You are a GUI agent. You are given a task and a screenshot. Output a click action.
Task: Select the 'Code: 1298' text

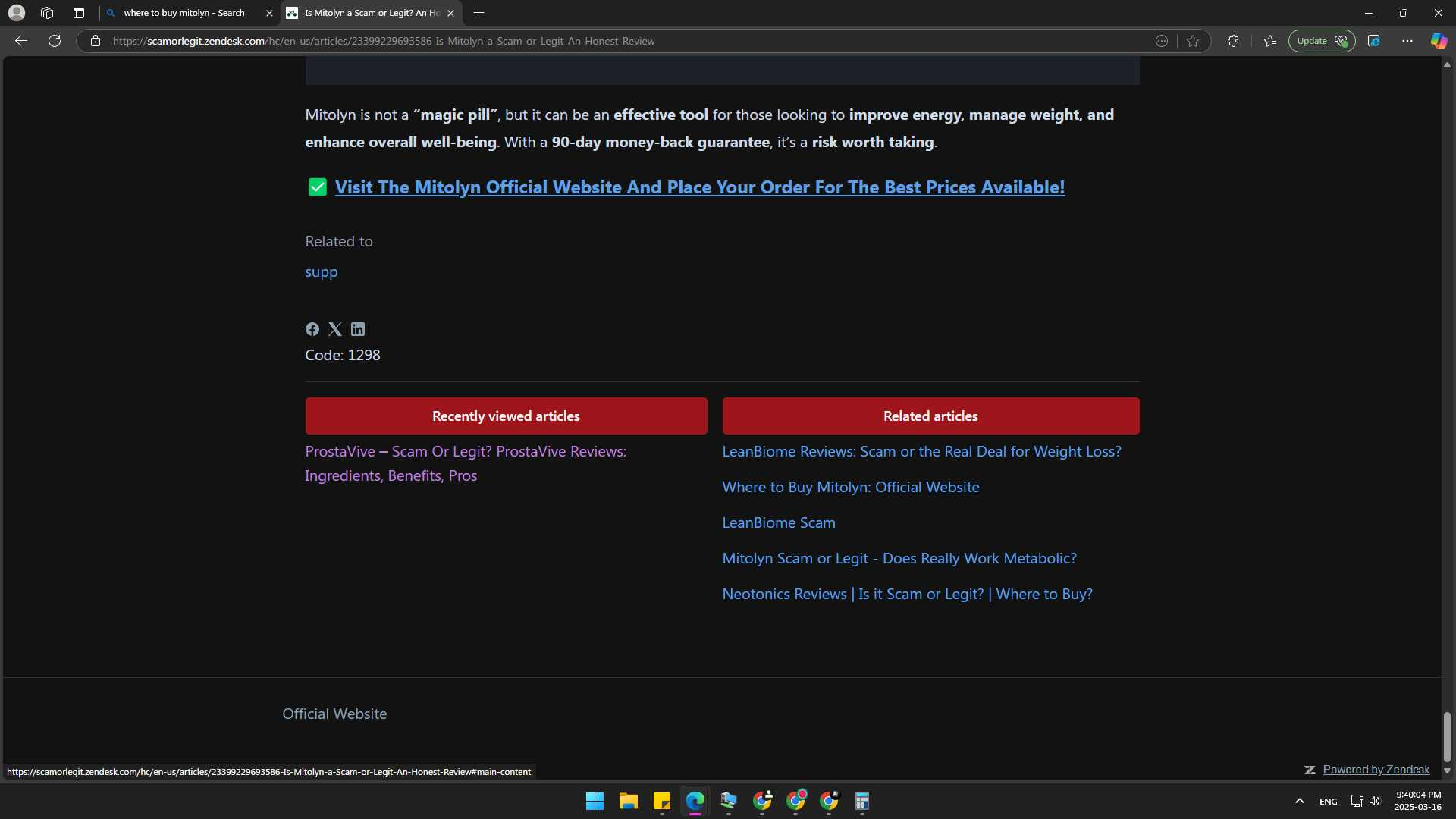pyautogui.click(x=343, y=355)
